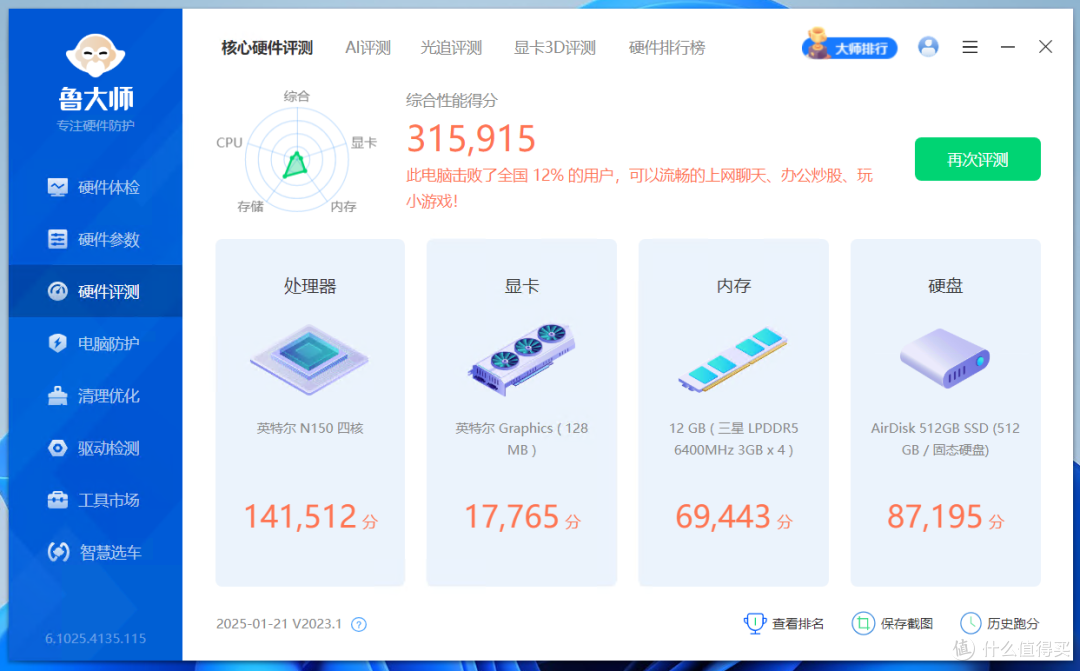Click the version number 6.1025.4135.115
This screenshot has width=1080, height=671.
click(96, 639)
